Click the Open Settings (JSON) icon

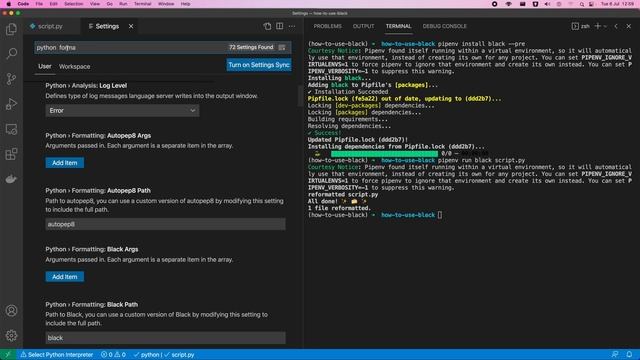click(x=267, y=26)
